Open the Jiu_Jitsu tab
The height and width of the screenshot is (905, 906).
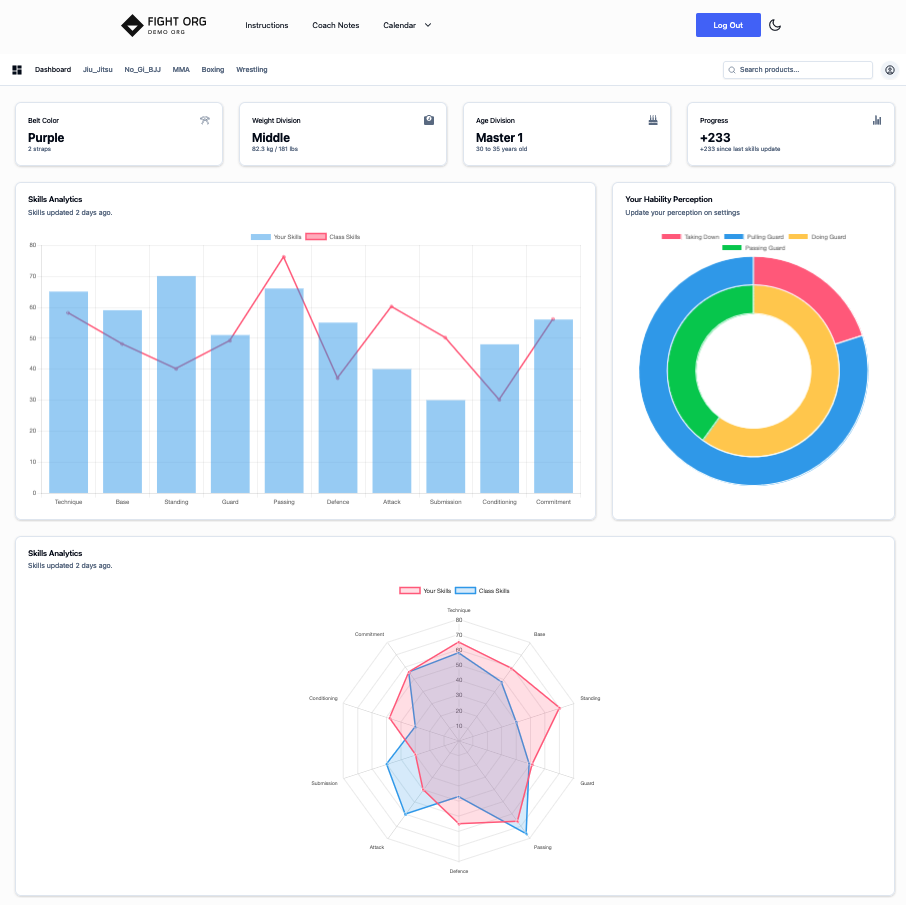[x=98, y=70]
